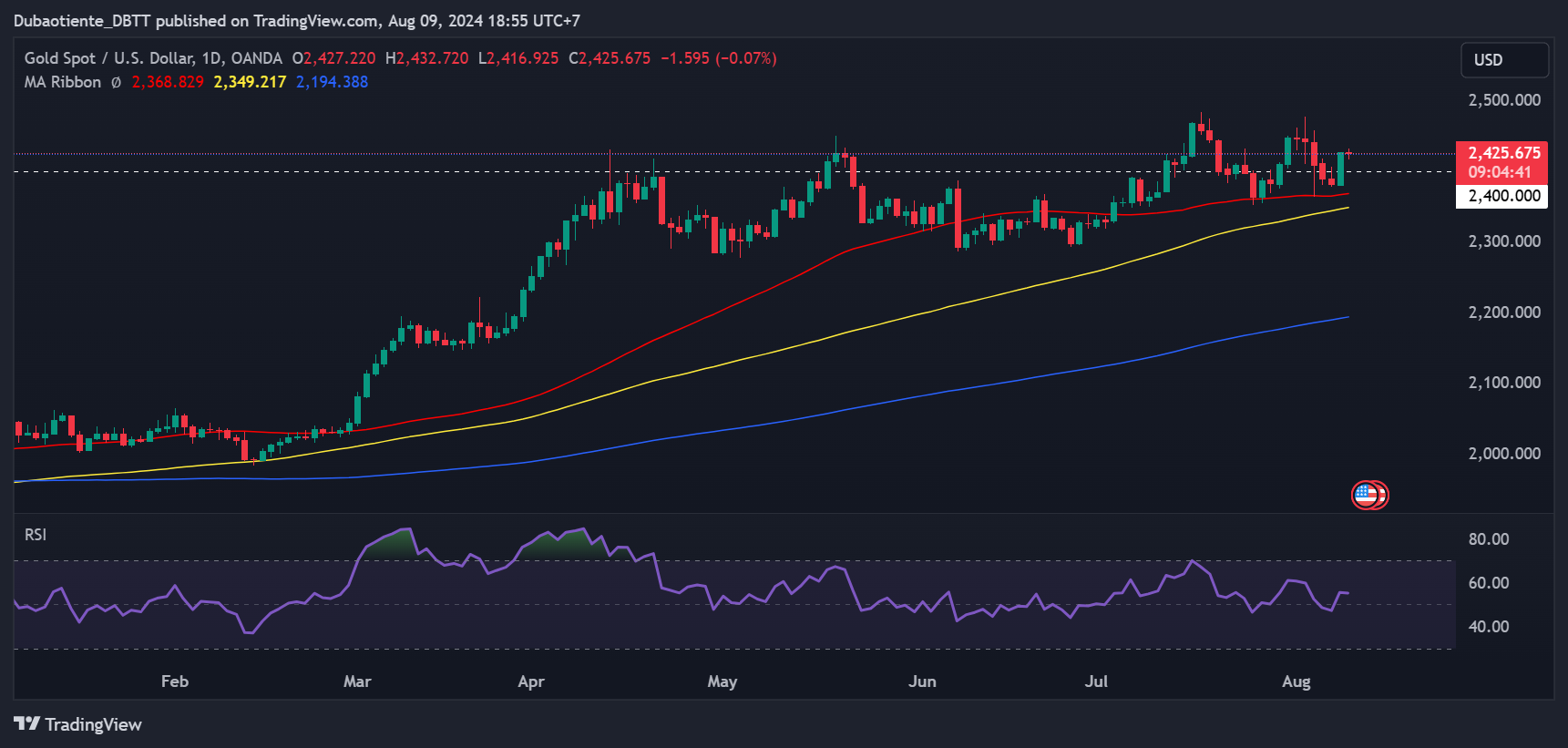Click the red MA value 2,368.829
Viewport: 1568px width, 748px height.
click(168, 82)
